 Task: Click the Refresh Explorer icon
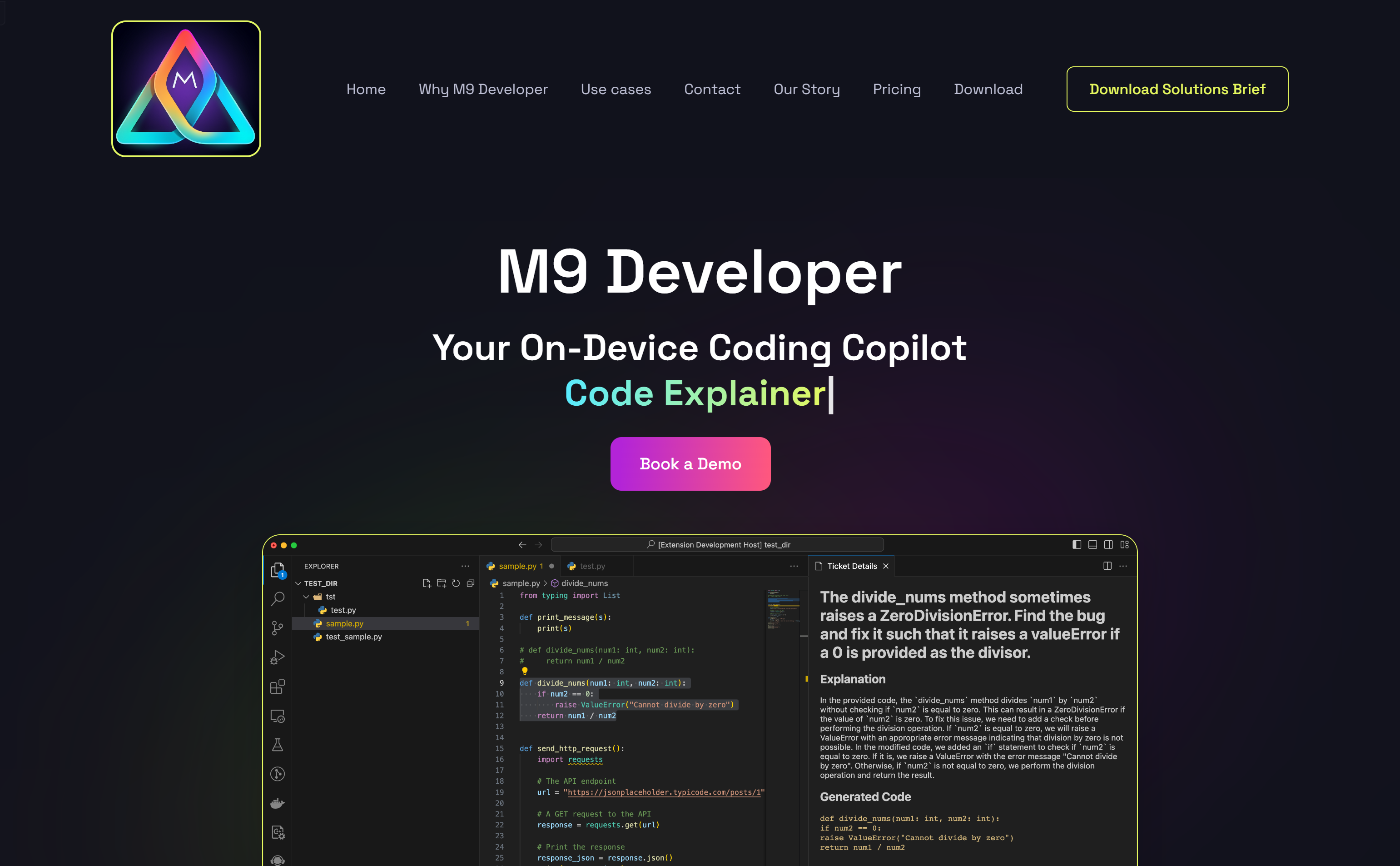[x=456, y=583]
